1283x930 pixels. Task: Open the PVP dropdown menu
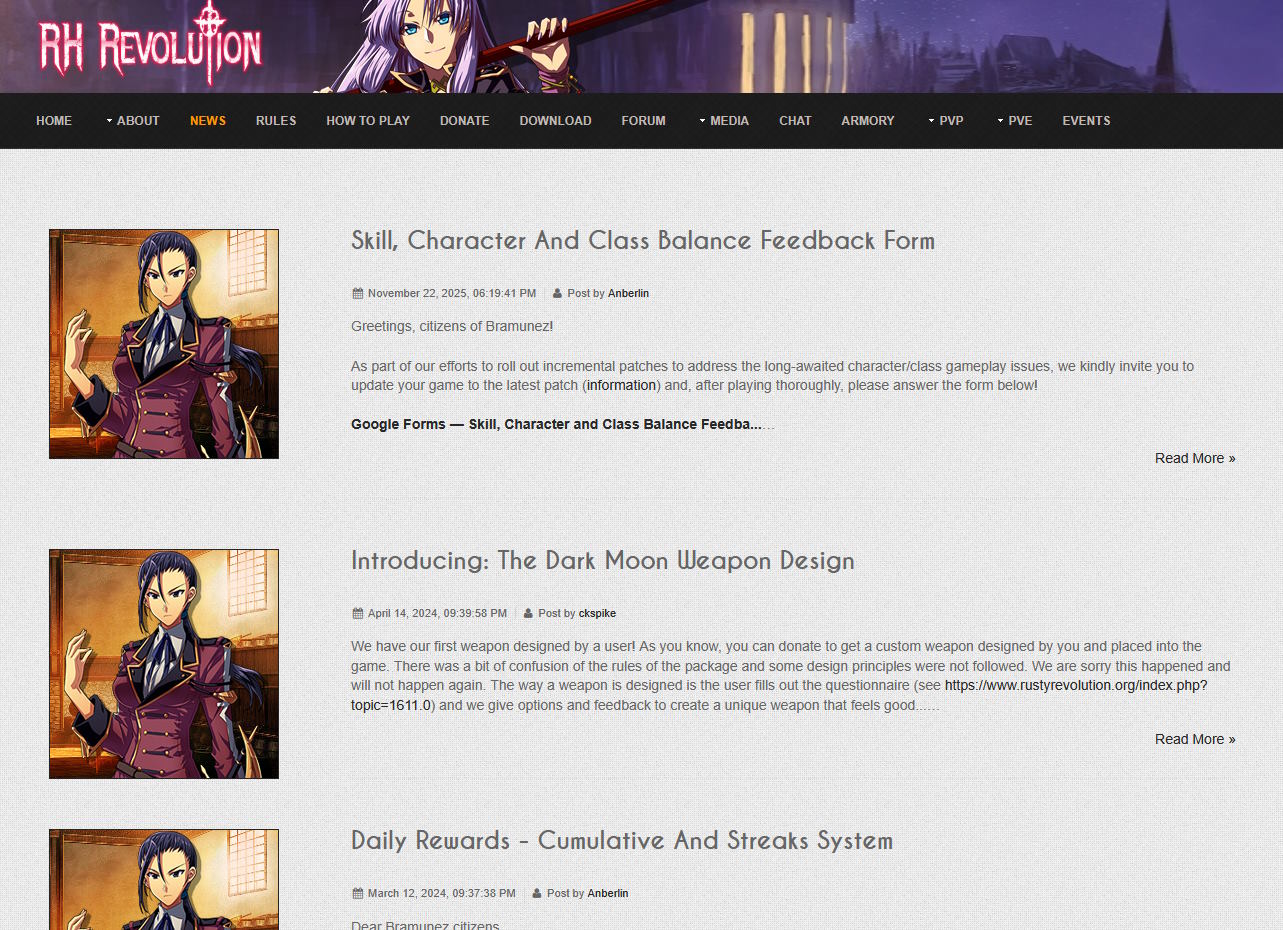pos(945,121)
